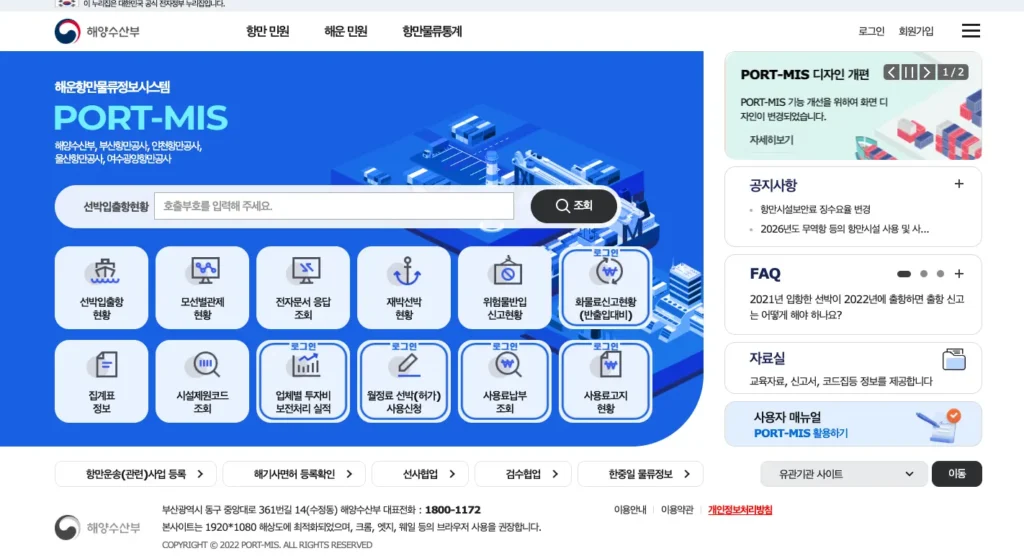Open 자료실 folder icon

coord(954,359)
